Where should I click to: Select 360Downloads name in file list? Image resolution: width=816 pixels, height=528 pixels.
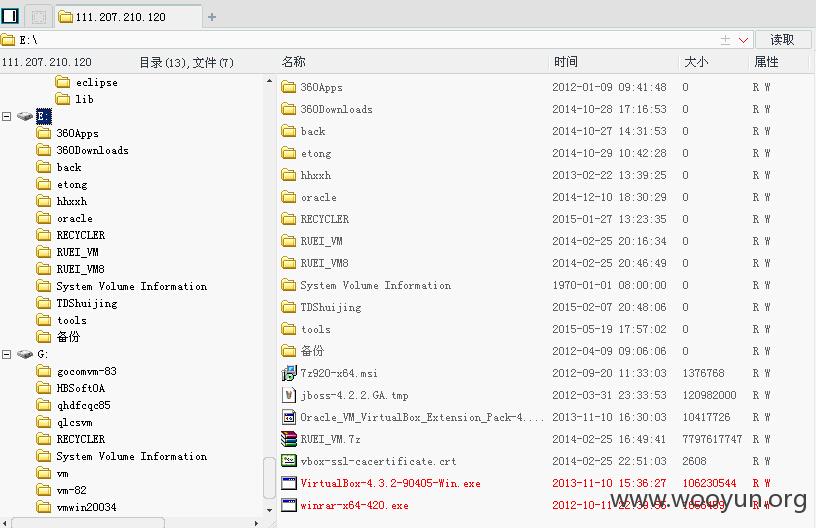[x=336, y=109]
